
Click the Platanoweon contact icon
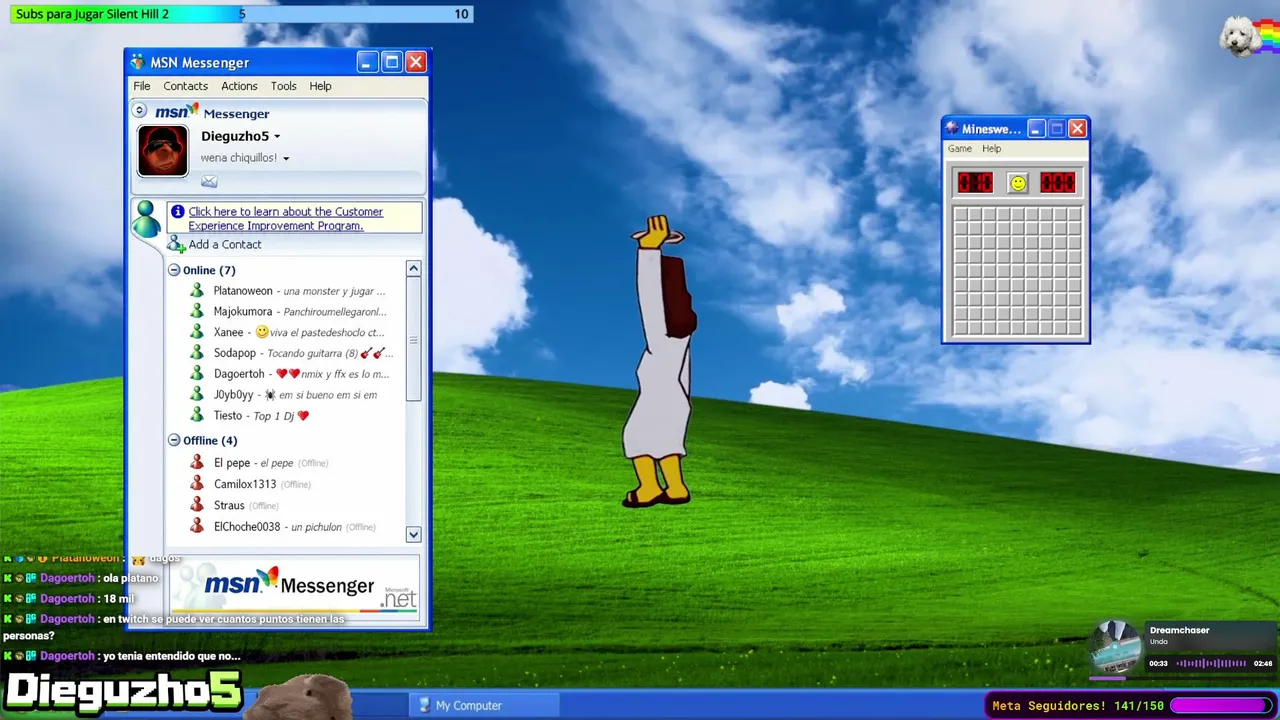[x=197, y=291]
